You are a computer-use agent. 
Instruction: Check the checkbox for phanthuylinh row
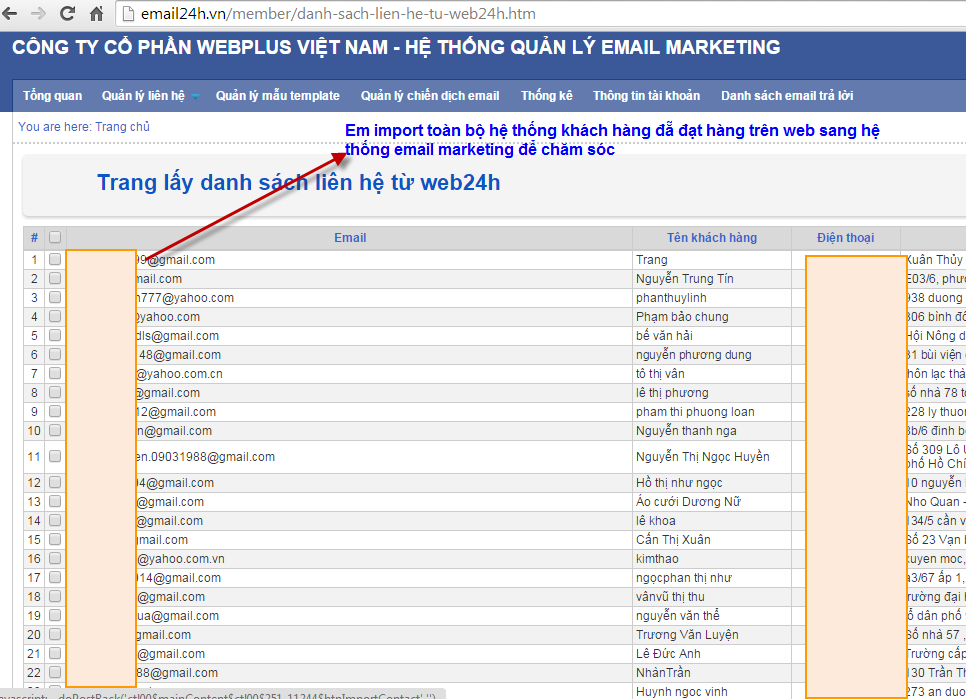tap(55, 297)
